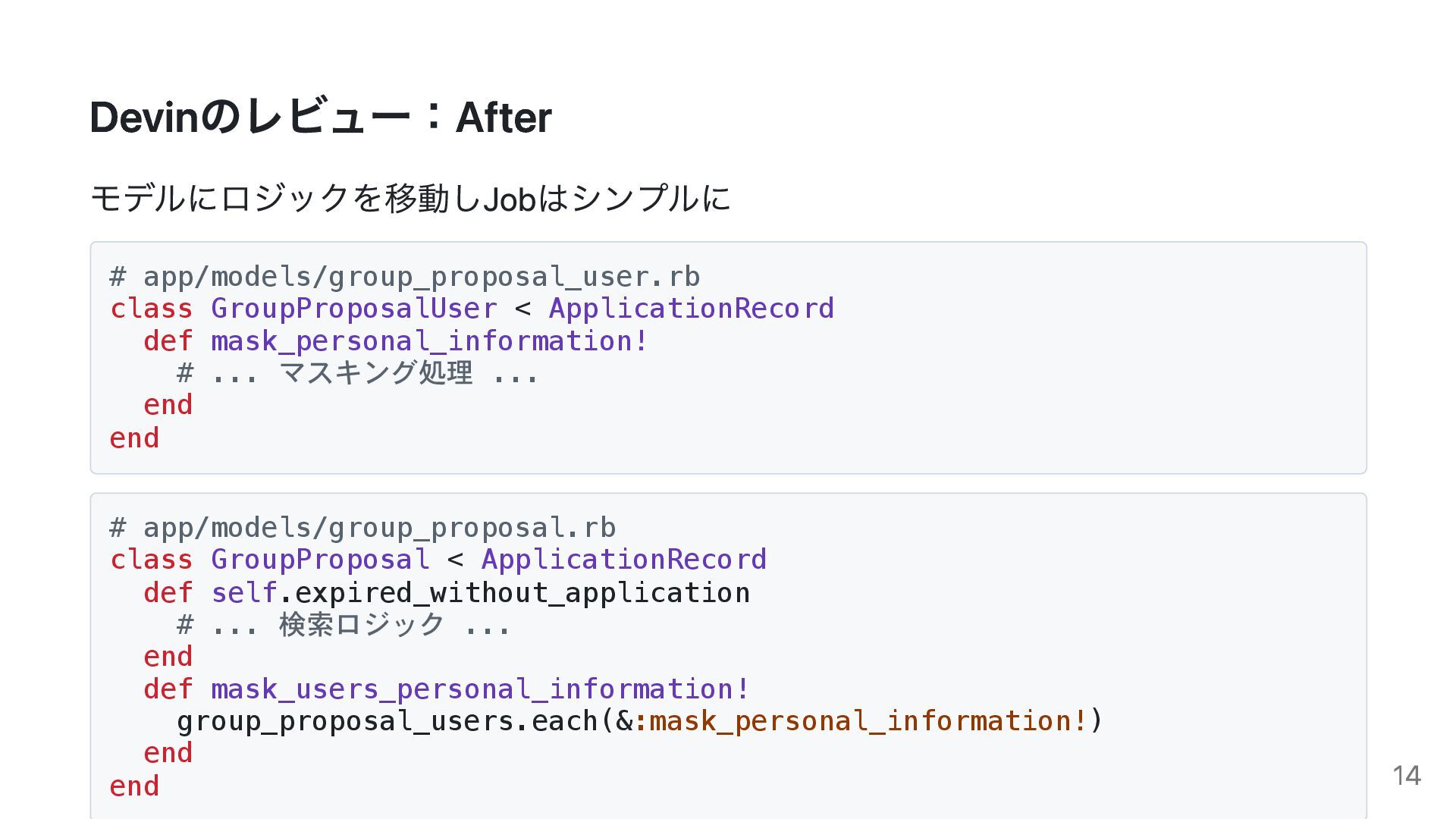Click the slide title "Devinのレビュー：After"
This screenshot has width=1456, height=819.
320,118
